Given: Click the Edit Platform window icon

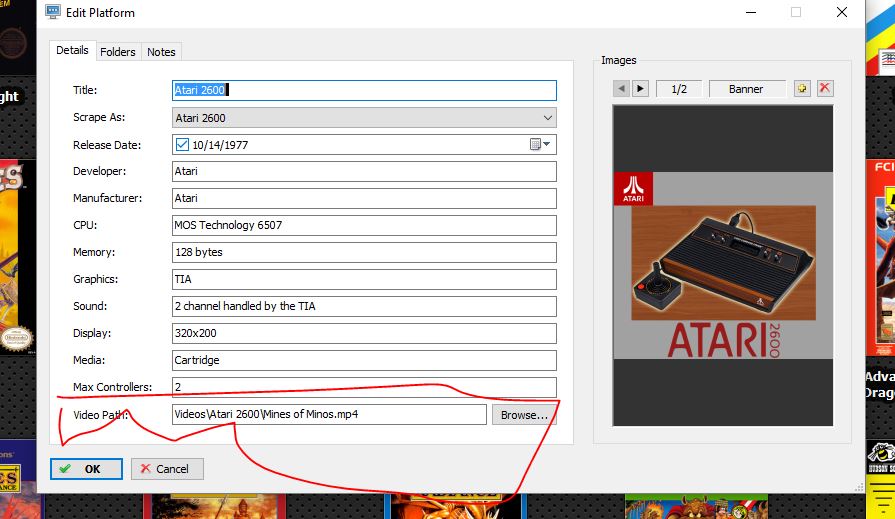Looking at the screenshot, I should click(x=53, y=12).
